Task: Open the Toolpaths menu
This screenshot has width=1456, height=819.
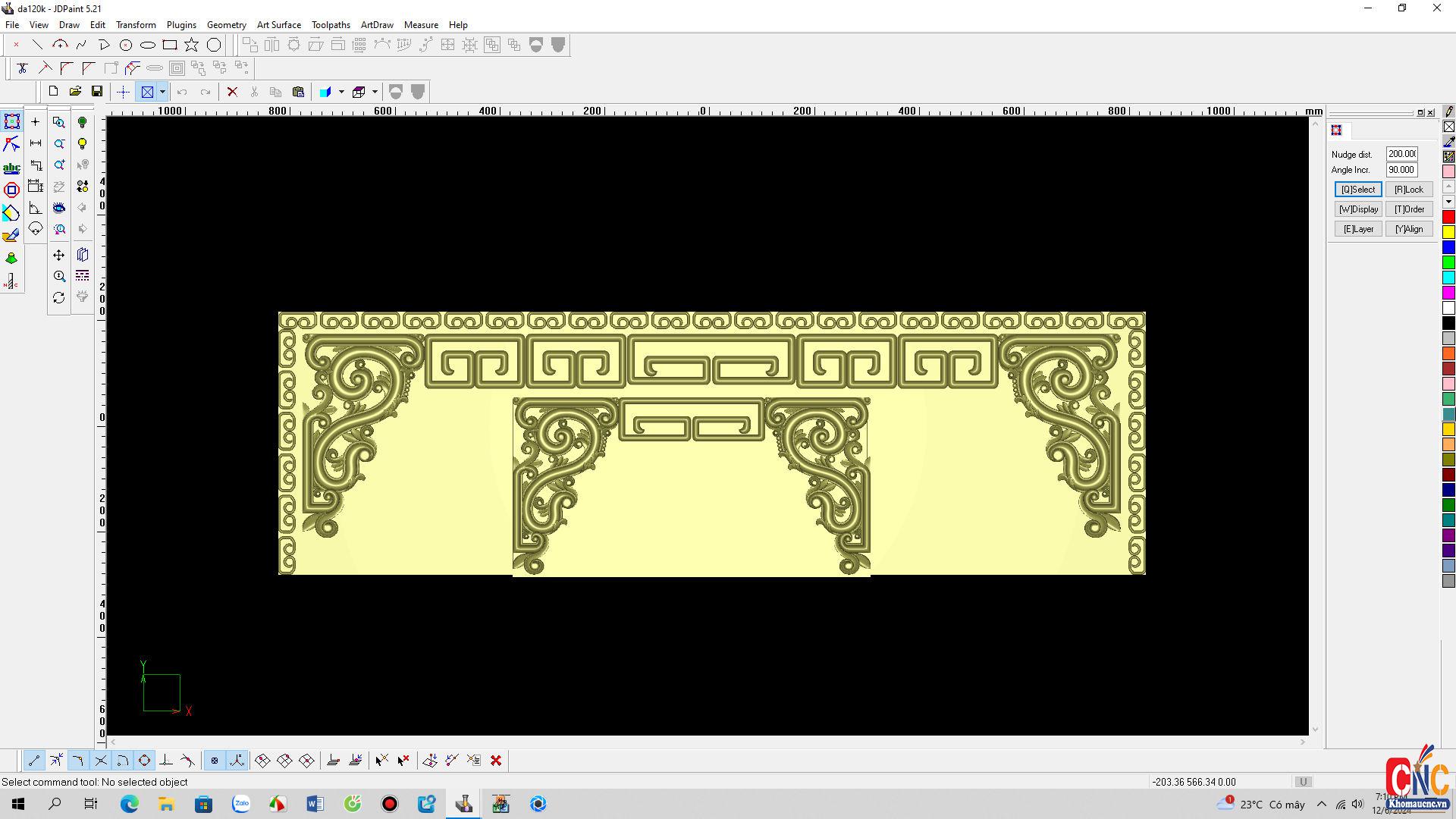Action: click(x=331, y=24)
